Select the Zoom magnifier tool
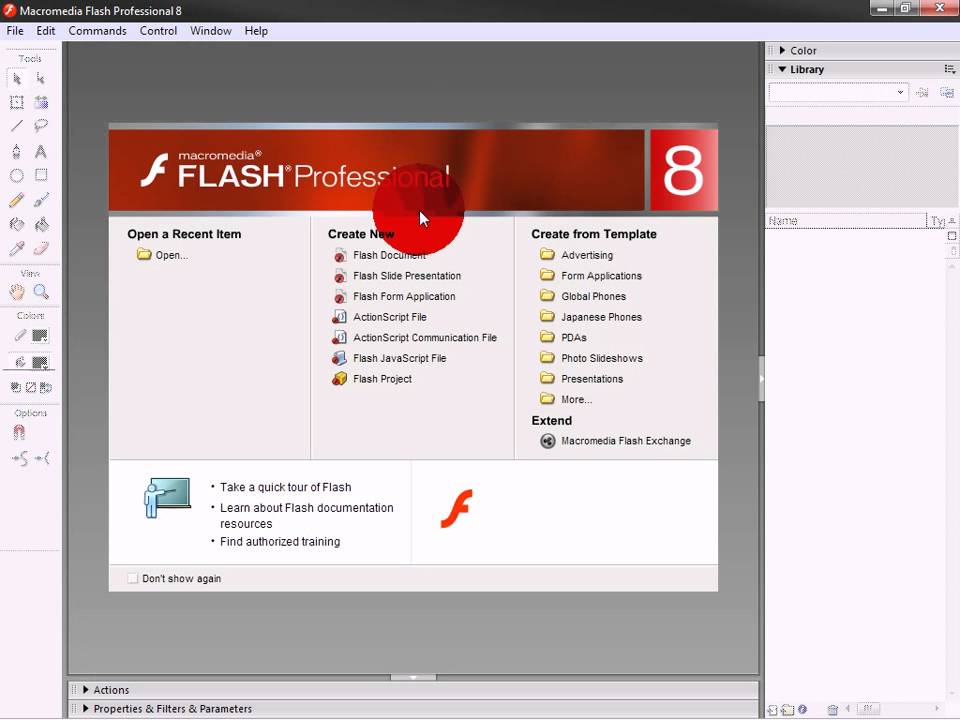The height and width of the screenshot is (720, 960). 40,292
